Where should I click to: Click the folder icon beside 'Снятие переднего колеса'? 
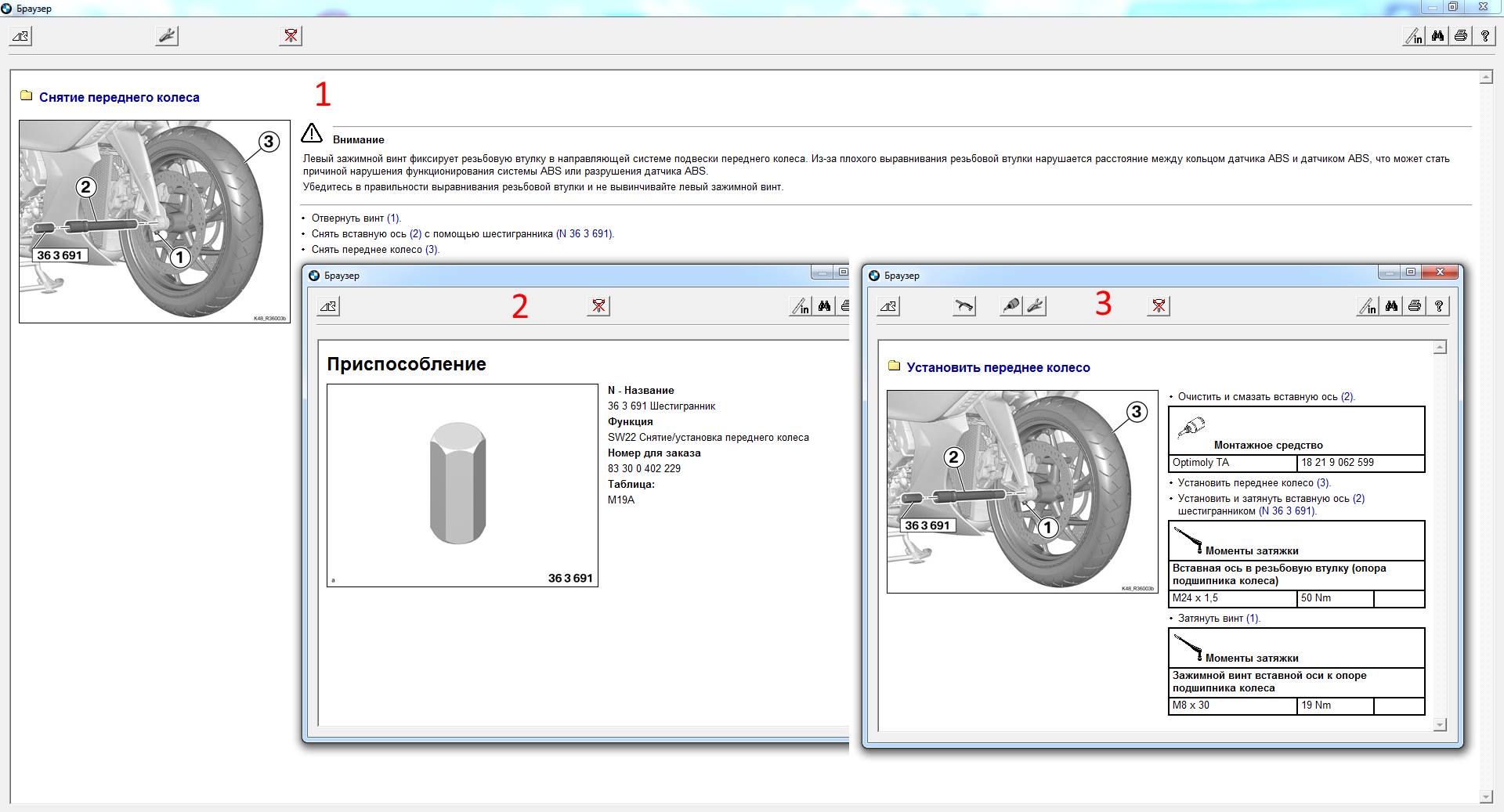pyautogui.click(x=26, y=96)
